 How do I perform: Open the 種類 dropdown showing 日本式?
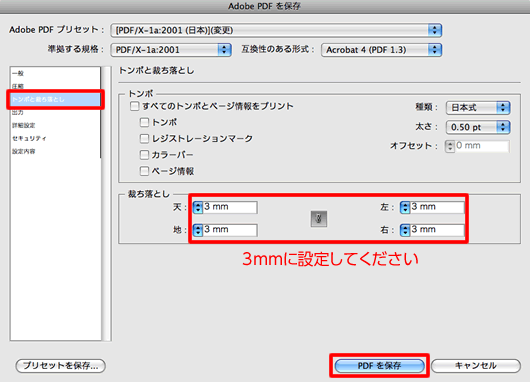(x=478, y=108)
